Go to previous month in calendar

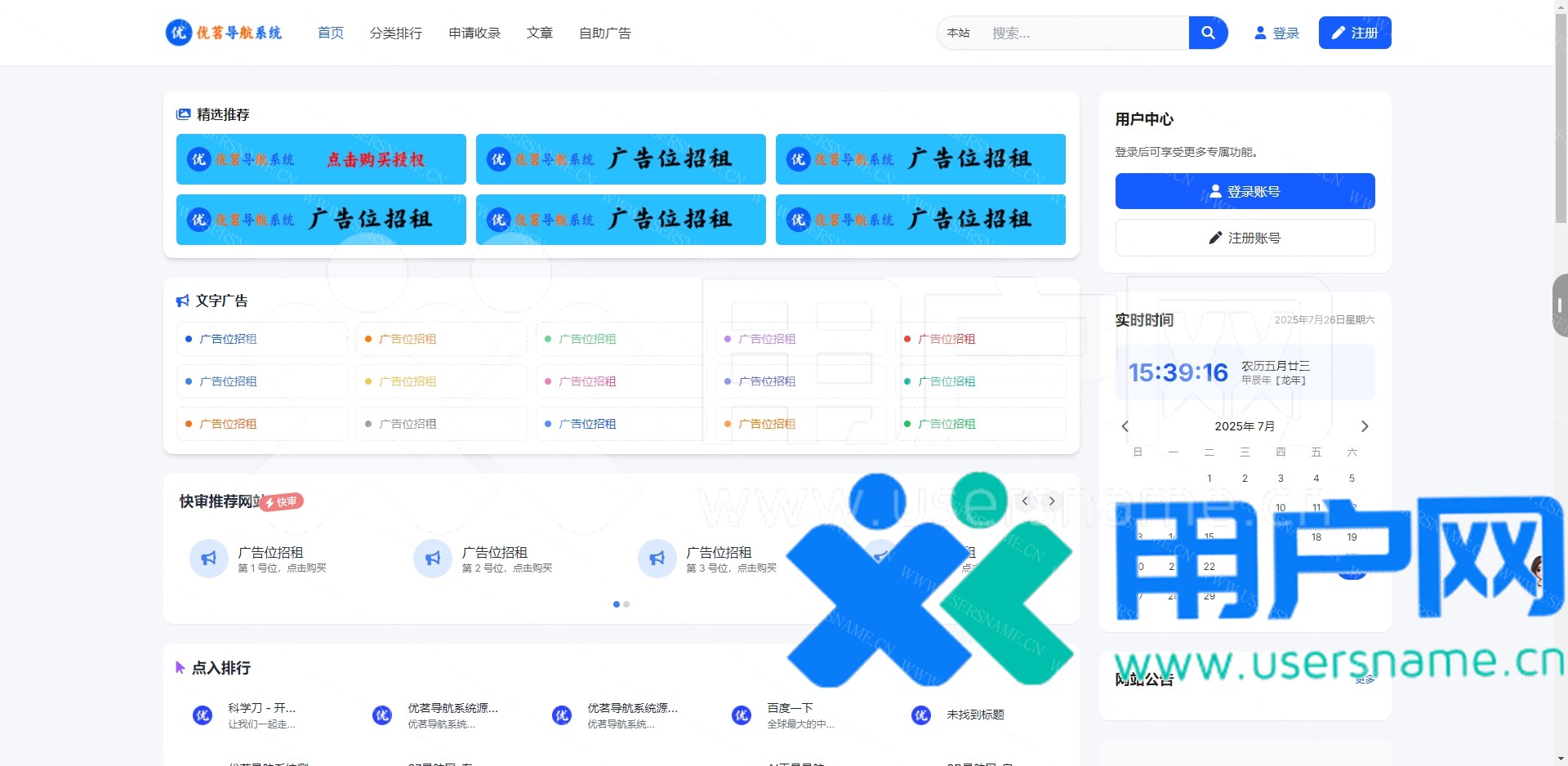point(1125,426)
